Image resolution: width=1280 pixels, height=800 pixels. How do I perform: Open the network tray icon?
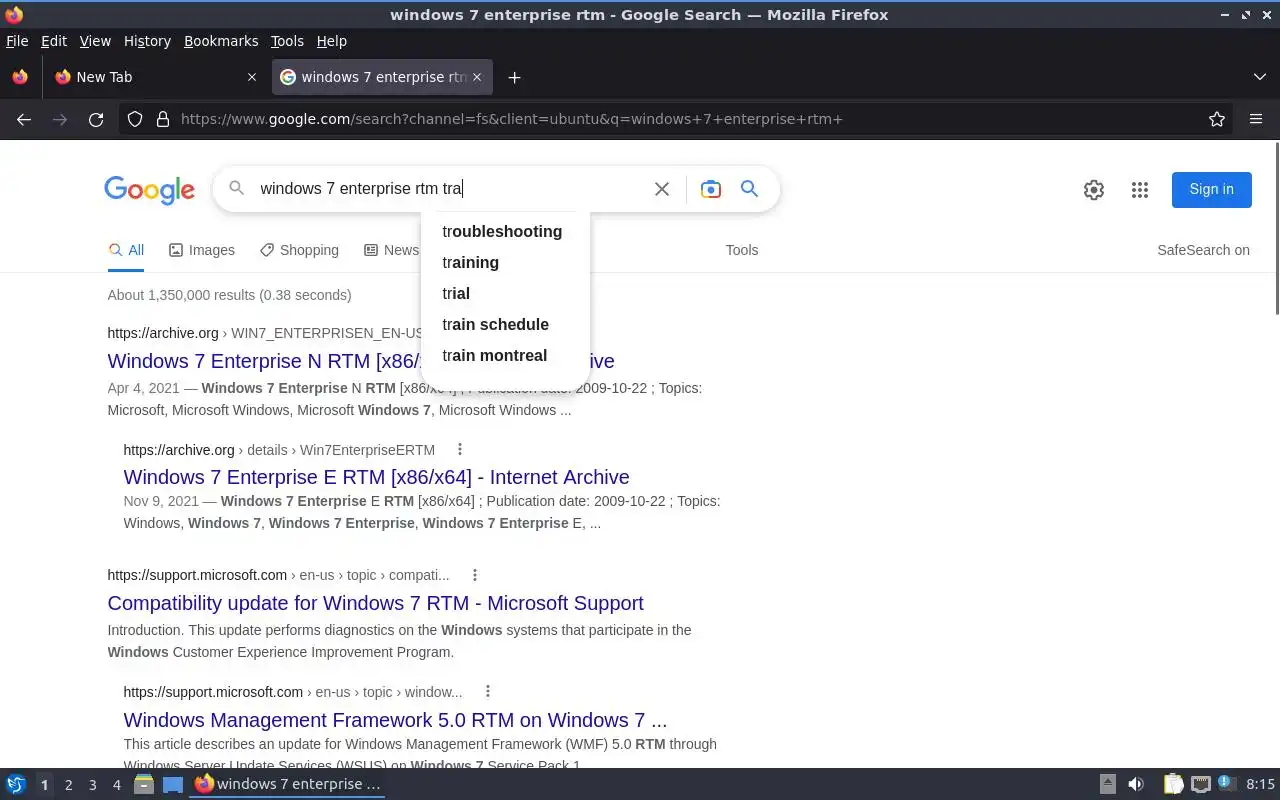(x=1200, y=784)
